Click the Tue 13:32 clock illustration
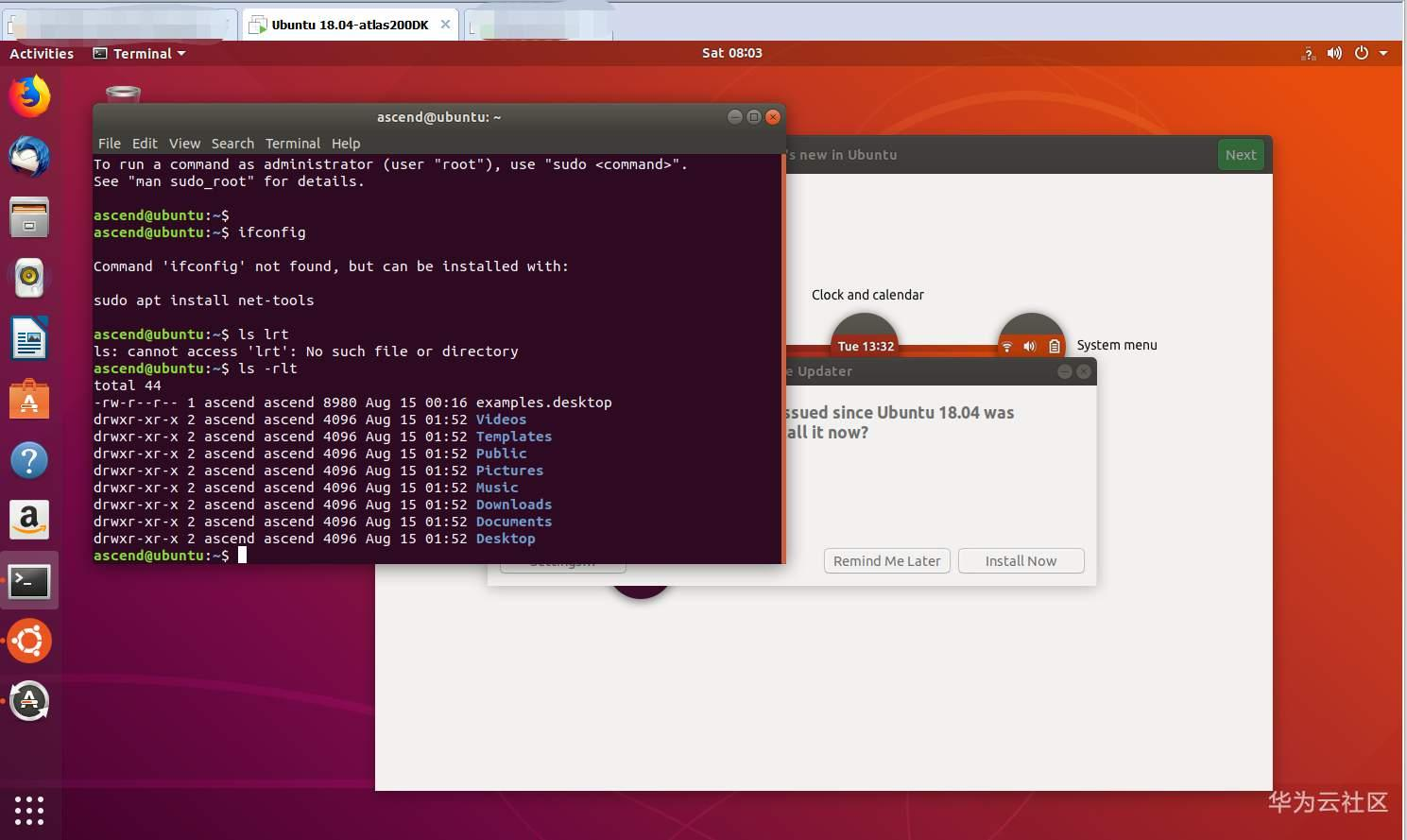Viewport: 1407px width, 840px height. tap(866, 346)
